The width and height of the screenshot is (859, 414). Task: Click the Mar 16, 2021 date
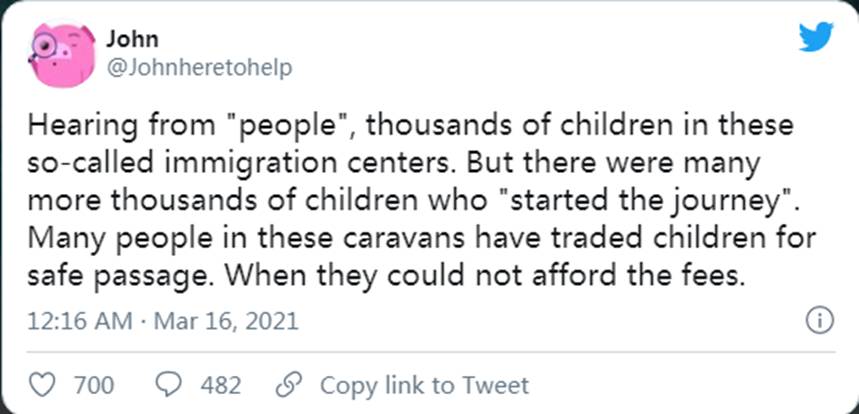point(228,323)
